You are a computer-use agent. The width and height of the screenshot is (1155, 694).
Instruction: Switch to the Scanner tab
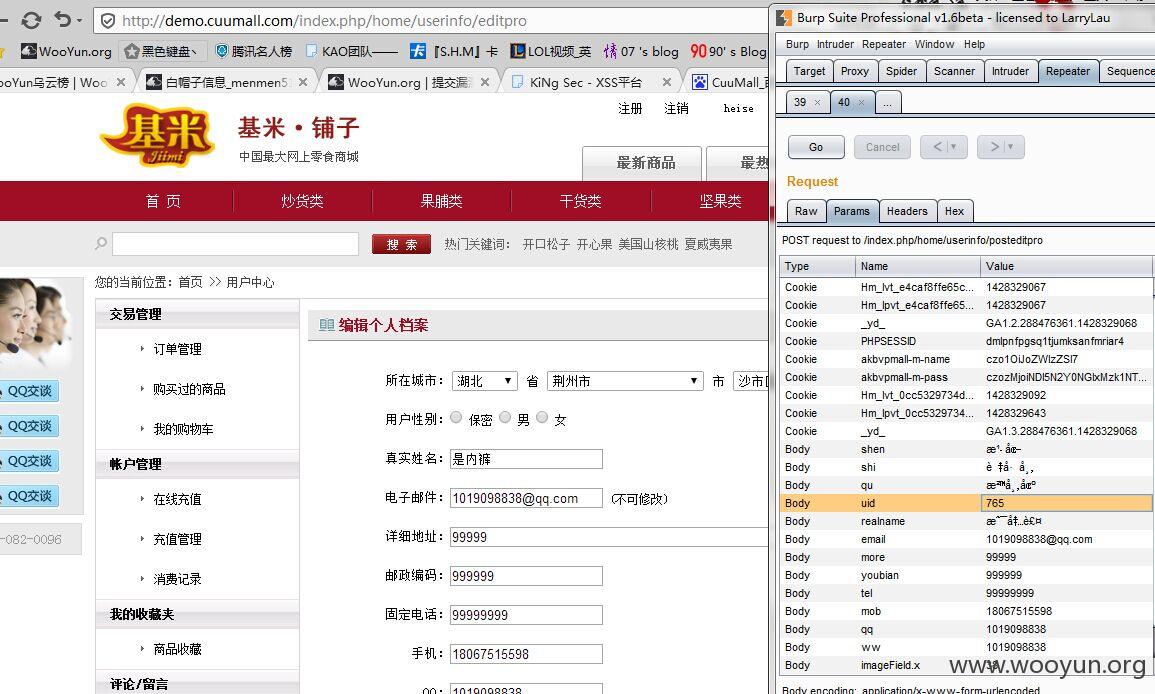(954, 71)
